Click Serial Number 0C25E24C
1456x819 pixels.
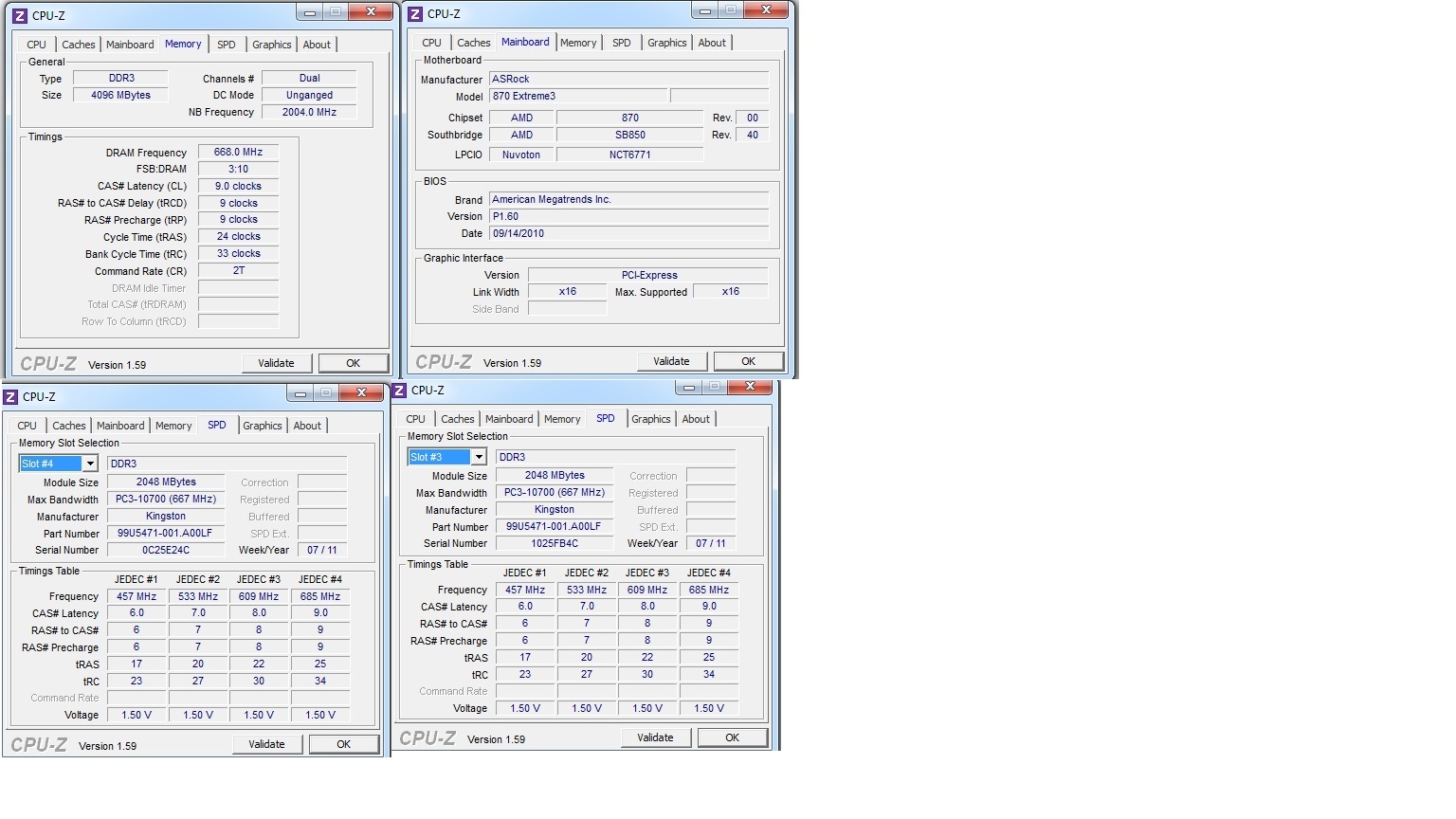[x=166, y=550]
